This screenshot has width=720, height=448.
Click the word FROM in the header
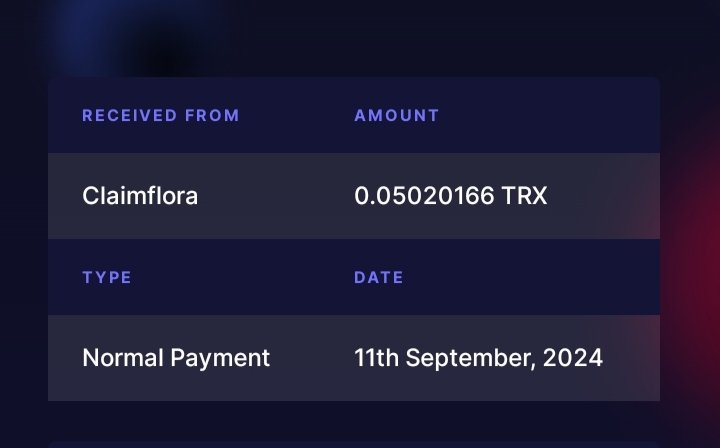click(212, 115)
